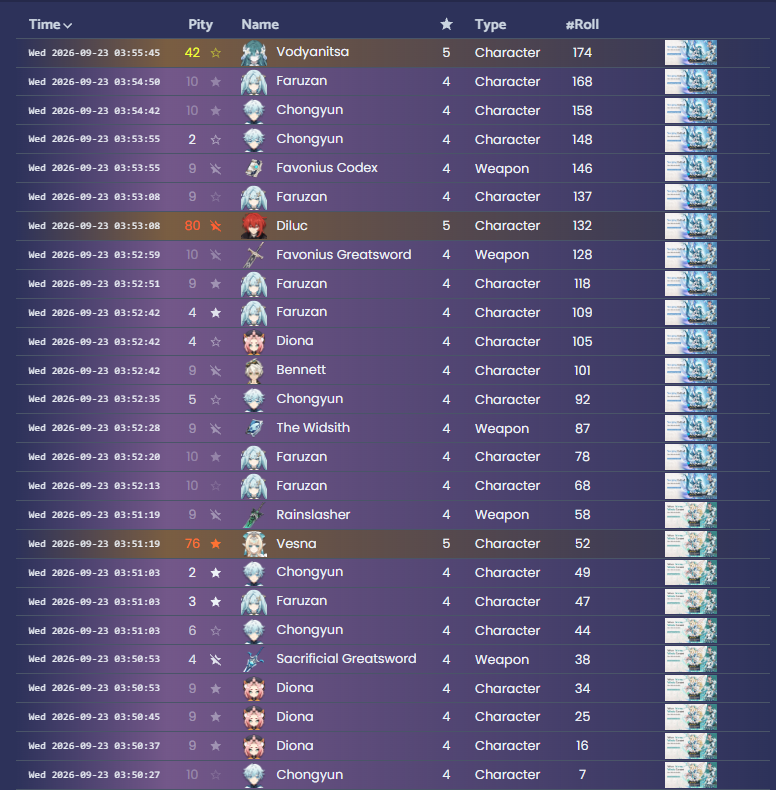The width and height of the screenshot is (776, 790).
Task: Click the Name column header
Action: [260, 24]
